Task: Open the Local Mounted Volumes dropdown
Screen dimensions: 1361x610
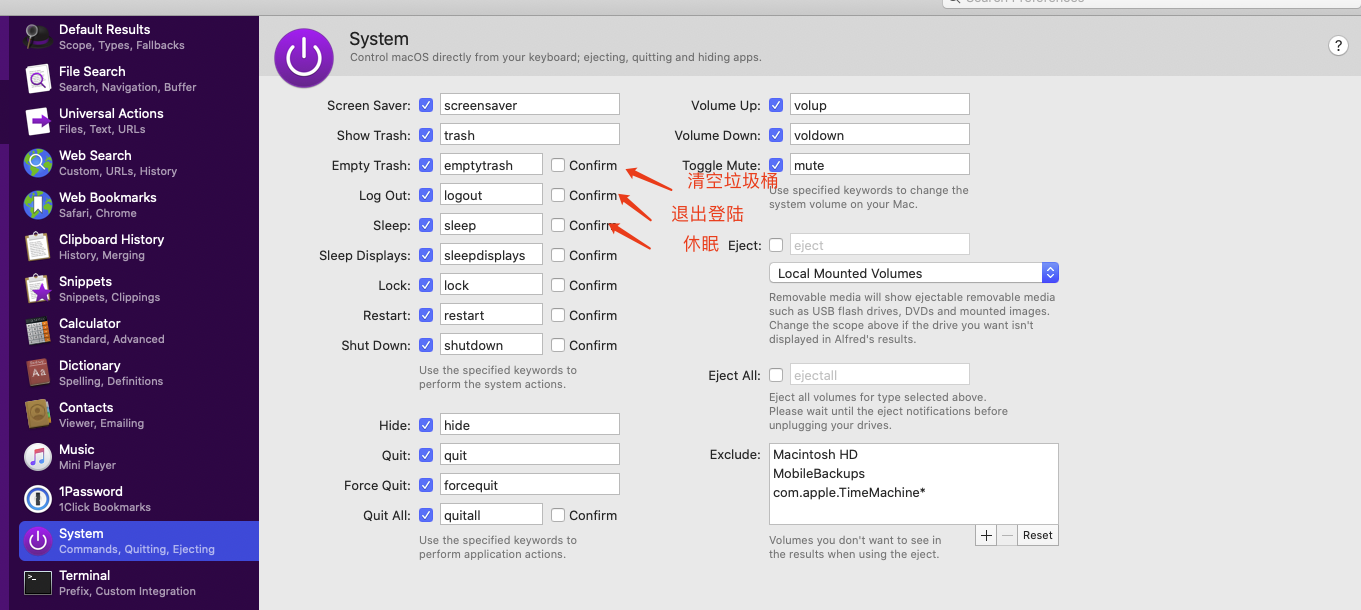Action: pyautogui.click(x=914, y=273)
